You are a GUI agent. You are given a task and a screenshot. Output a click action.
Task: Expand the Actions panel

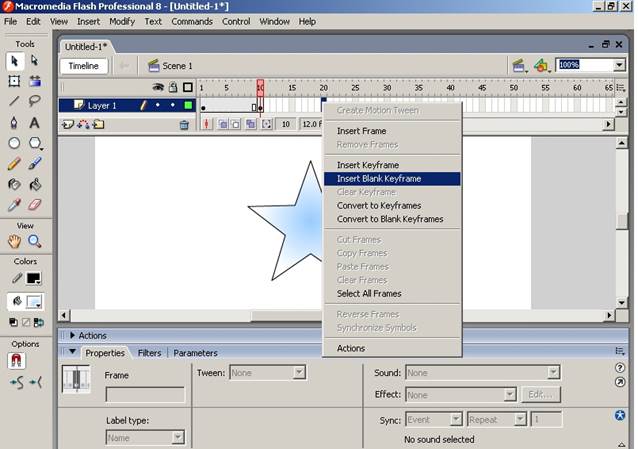click(72, 335)
